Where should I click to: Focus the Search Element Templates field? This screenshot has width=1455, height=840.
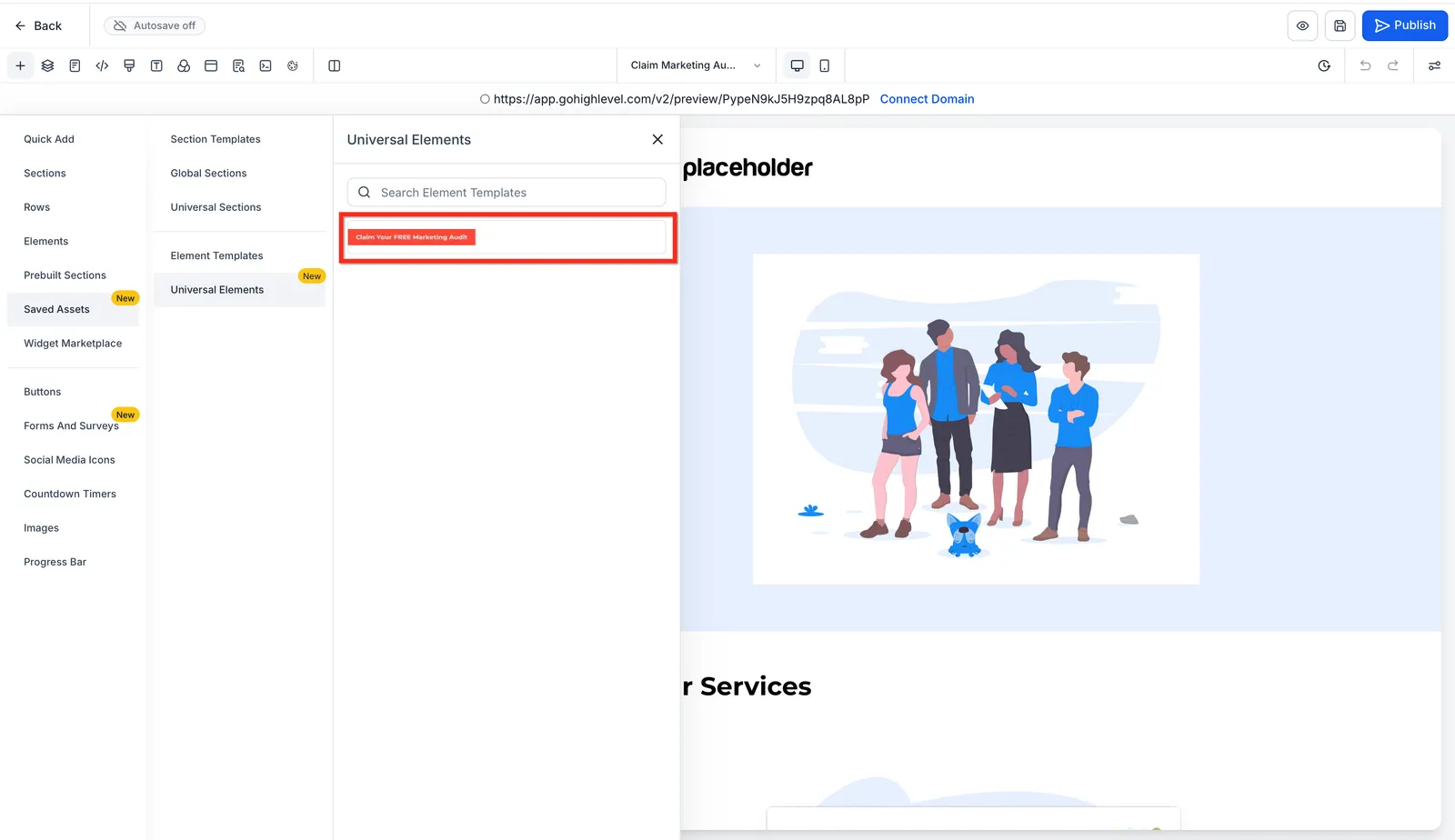click(507, 193)
